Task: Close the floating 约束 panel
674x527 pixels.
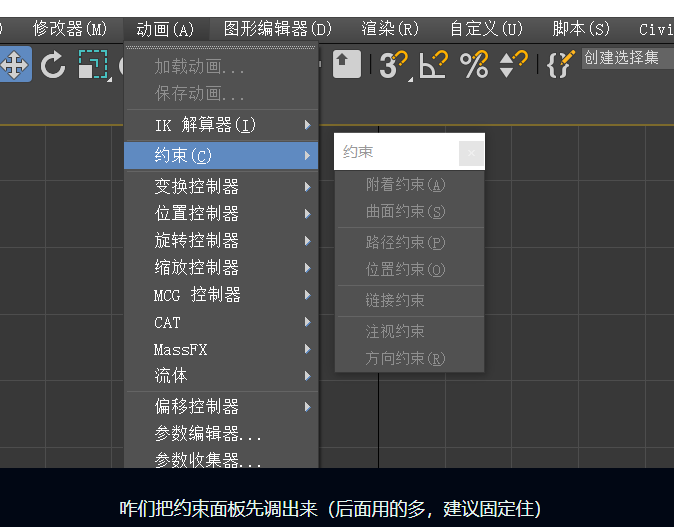Action: [x=471, y=153]
